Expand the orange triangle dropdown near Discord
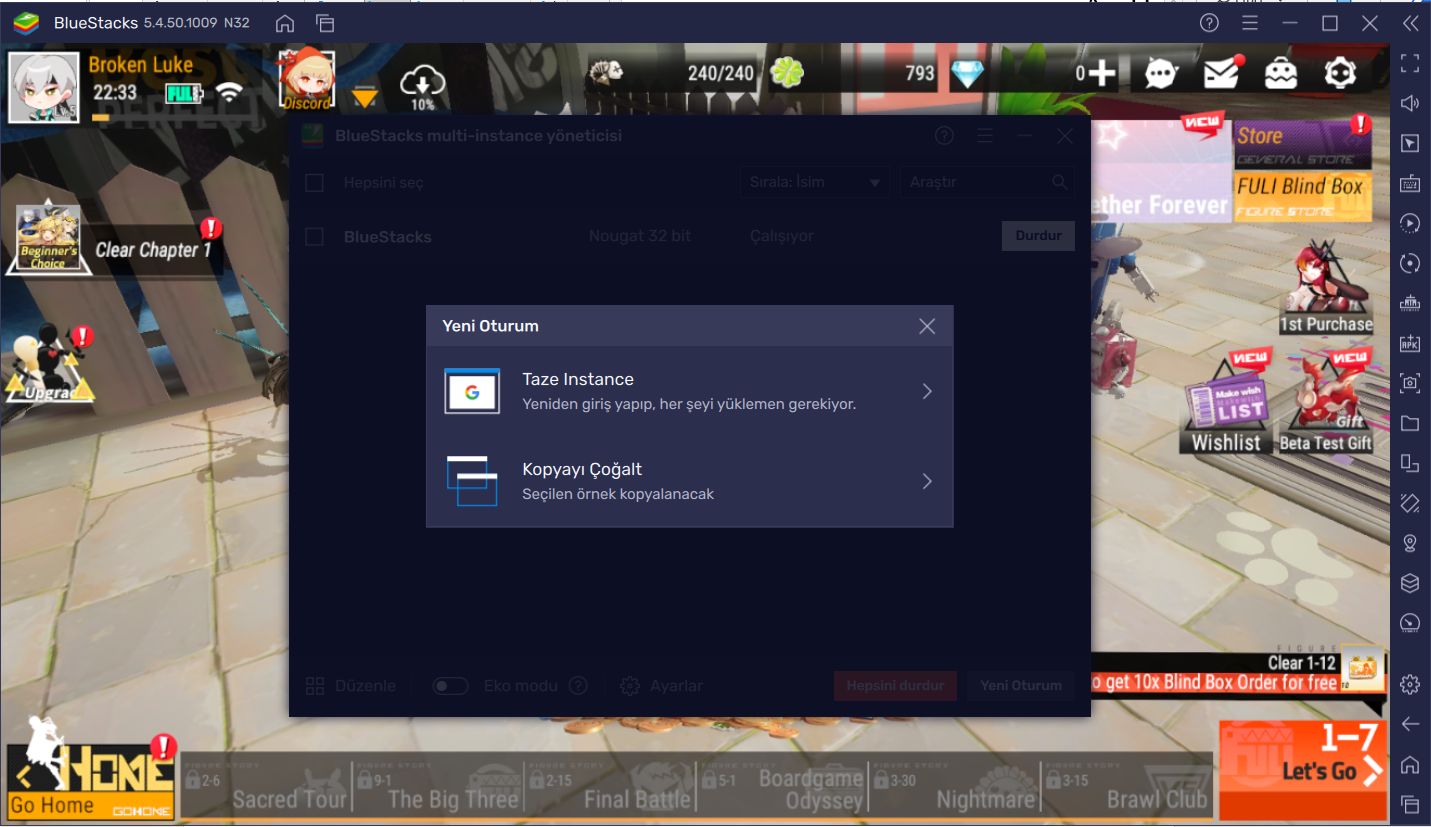Image resolution: width=1431 pixels, height=827 pixels. coord(365,97)
